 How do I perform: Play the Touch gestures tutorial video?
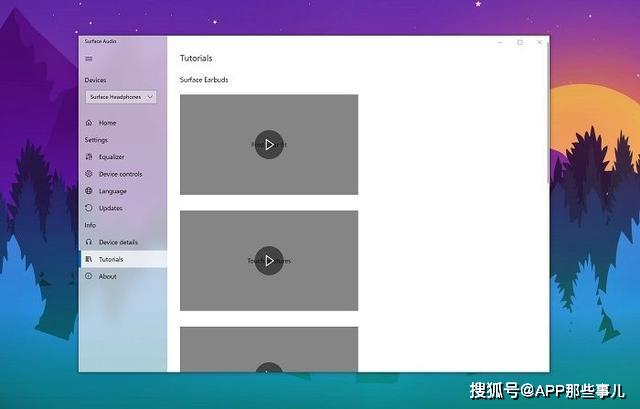pyautogui.click(x=269, y=260)
